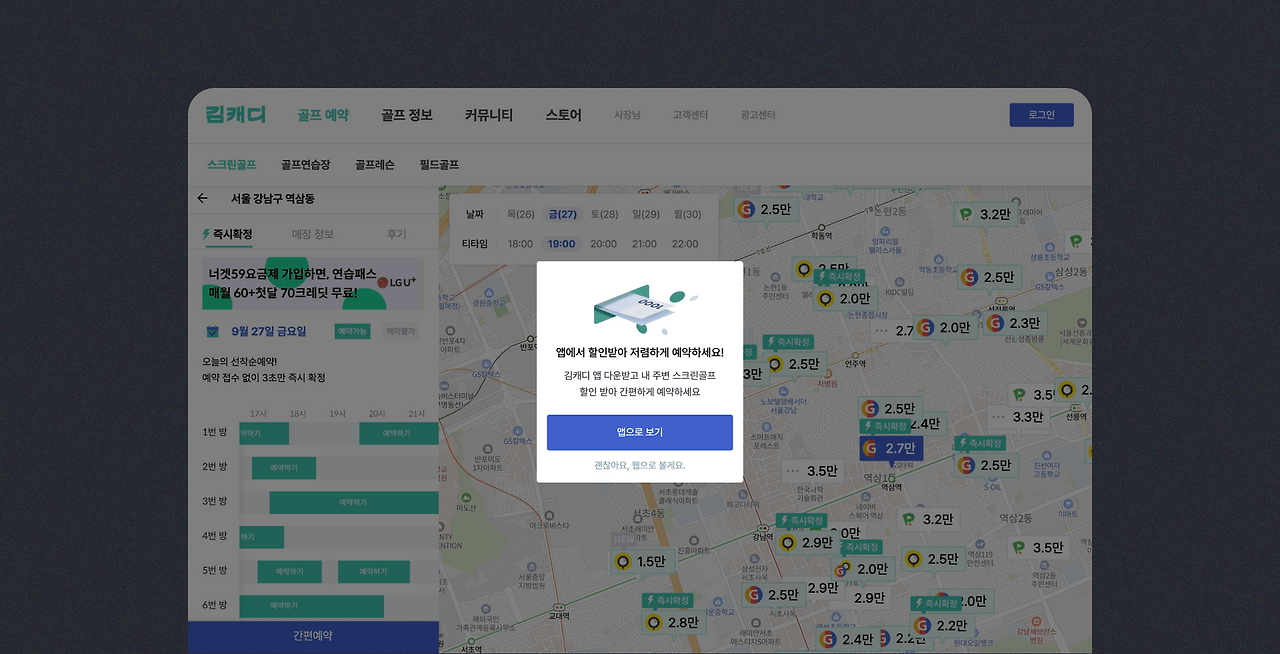Click the 서울 강남구 역삼동 heading

[x=273, y=198]
